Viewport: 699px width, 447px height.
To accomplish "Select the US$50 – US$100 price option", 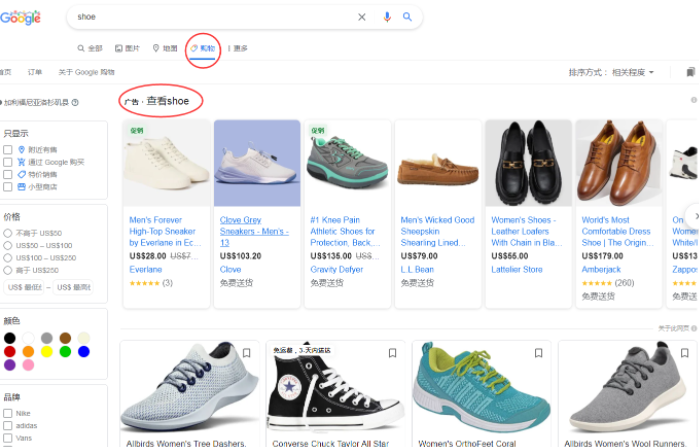I will tap(8, 246).
